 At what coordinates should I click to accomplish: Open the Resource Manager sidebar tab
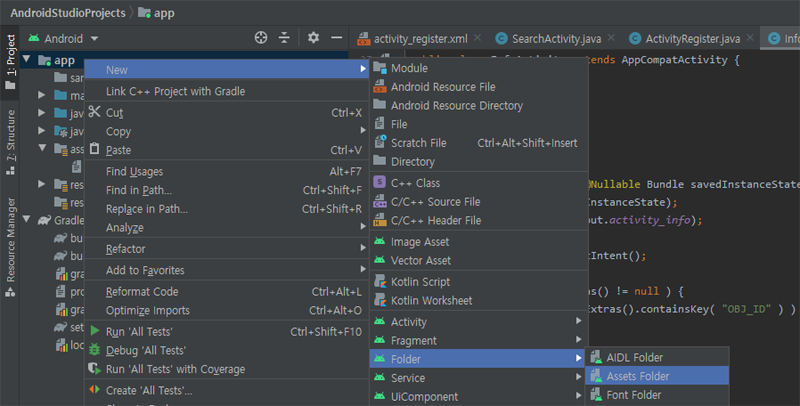10,247
